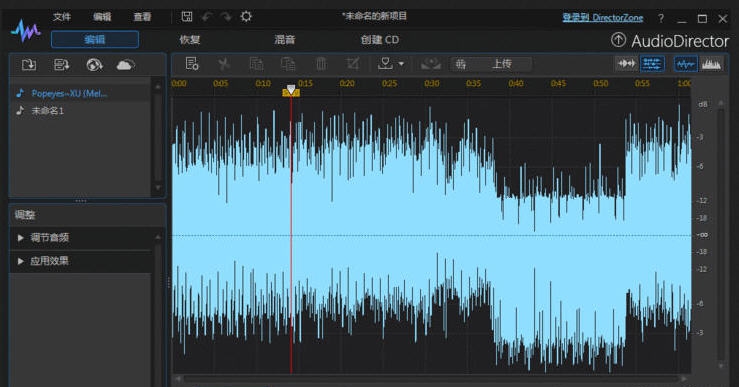
Task: Click the 0:45 mark on time ruler
Action: tap(558, 83)
